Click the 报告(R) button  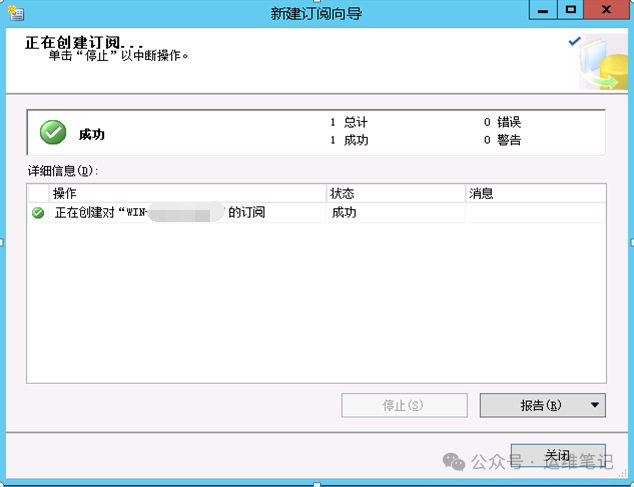point(542,405)
